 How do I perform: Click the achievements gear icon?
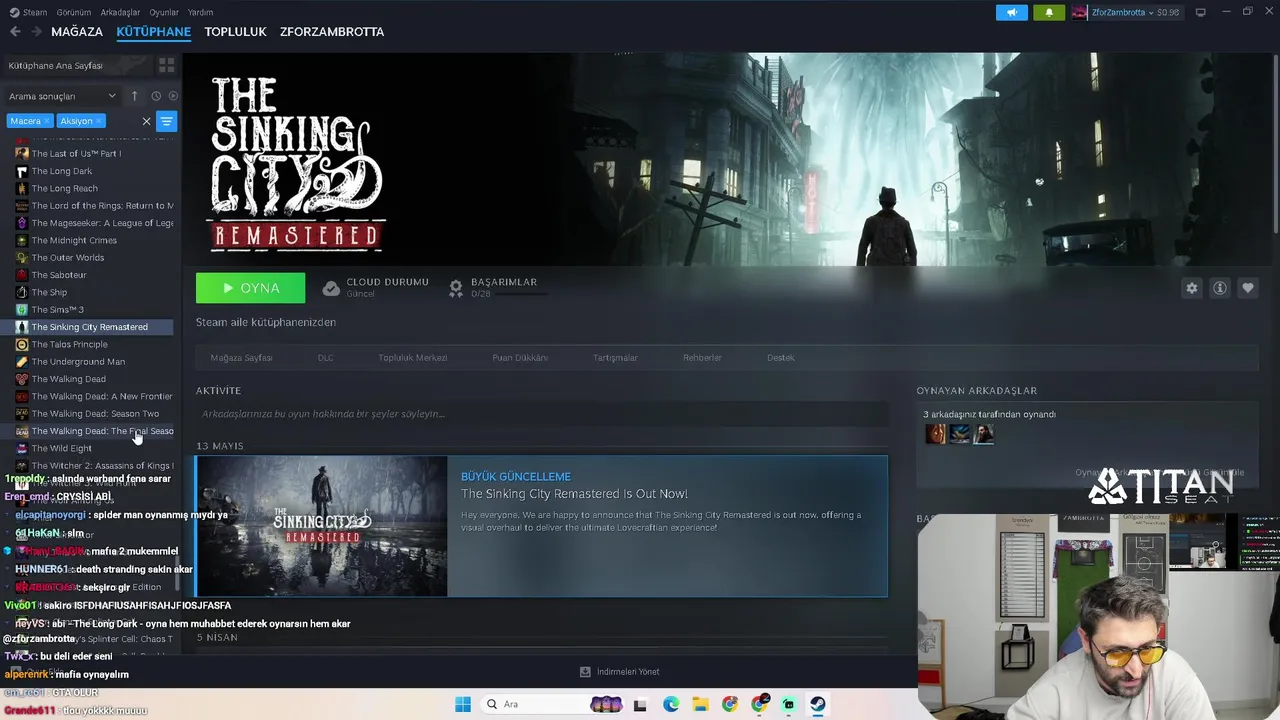[456, 288]
